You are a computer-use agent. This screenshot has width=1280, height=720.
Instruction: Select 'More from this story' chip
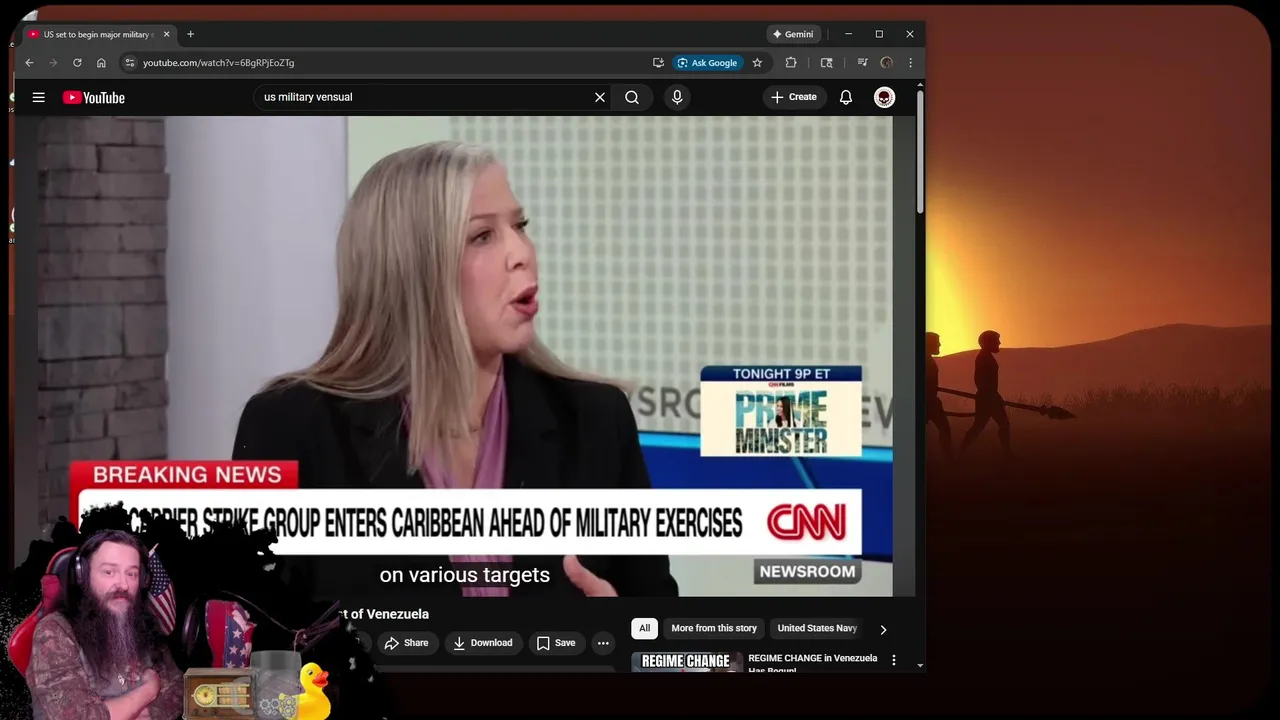pos(714,628)
